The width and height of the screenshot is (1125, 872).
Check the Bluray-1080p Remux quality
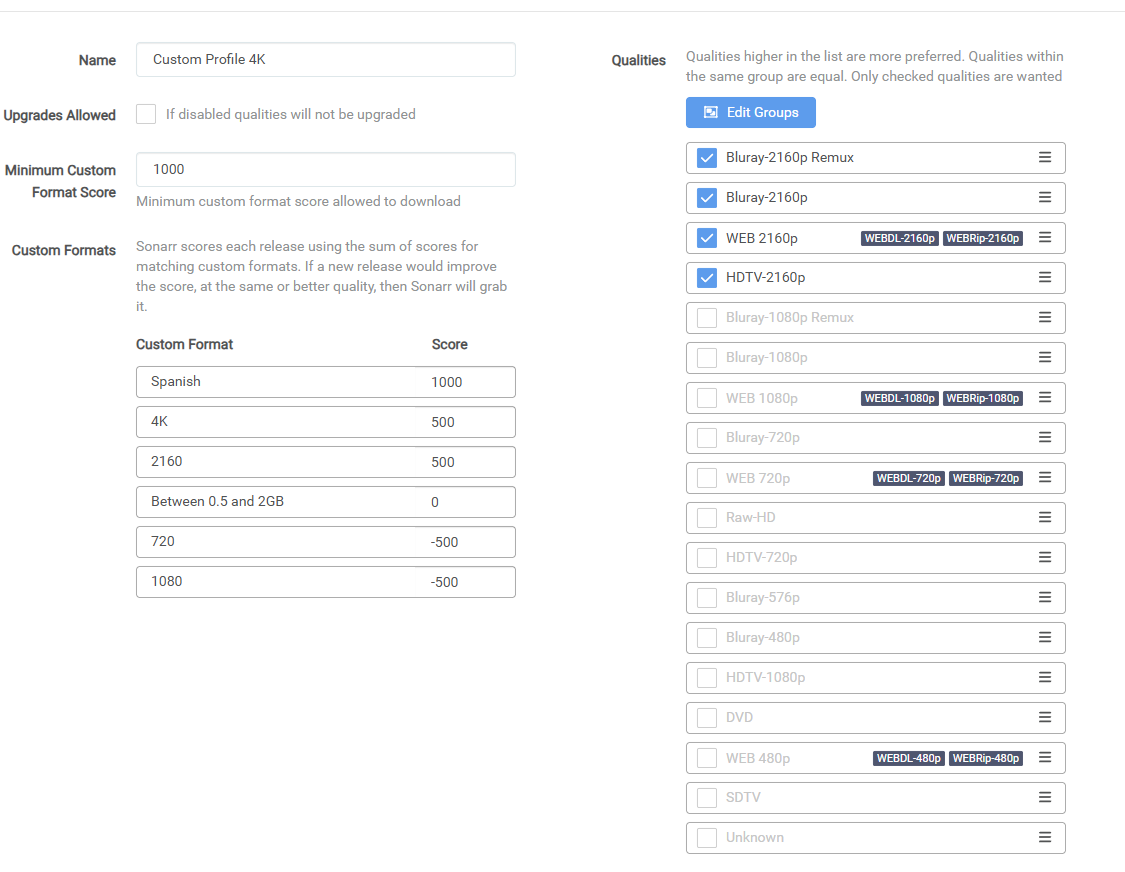pos(707,318)
